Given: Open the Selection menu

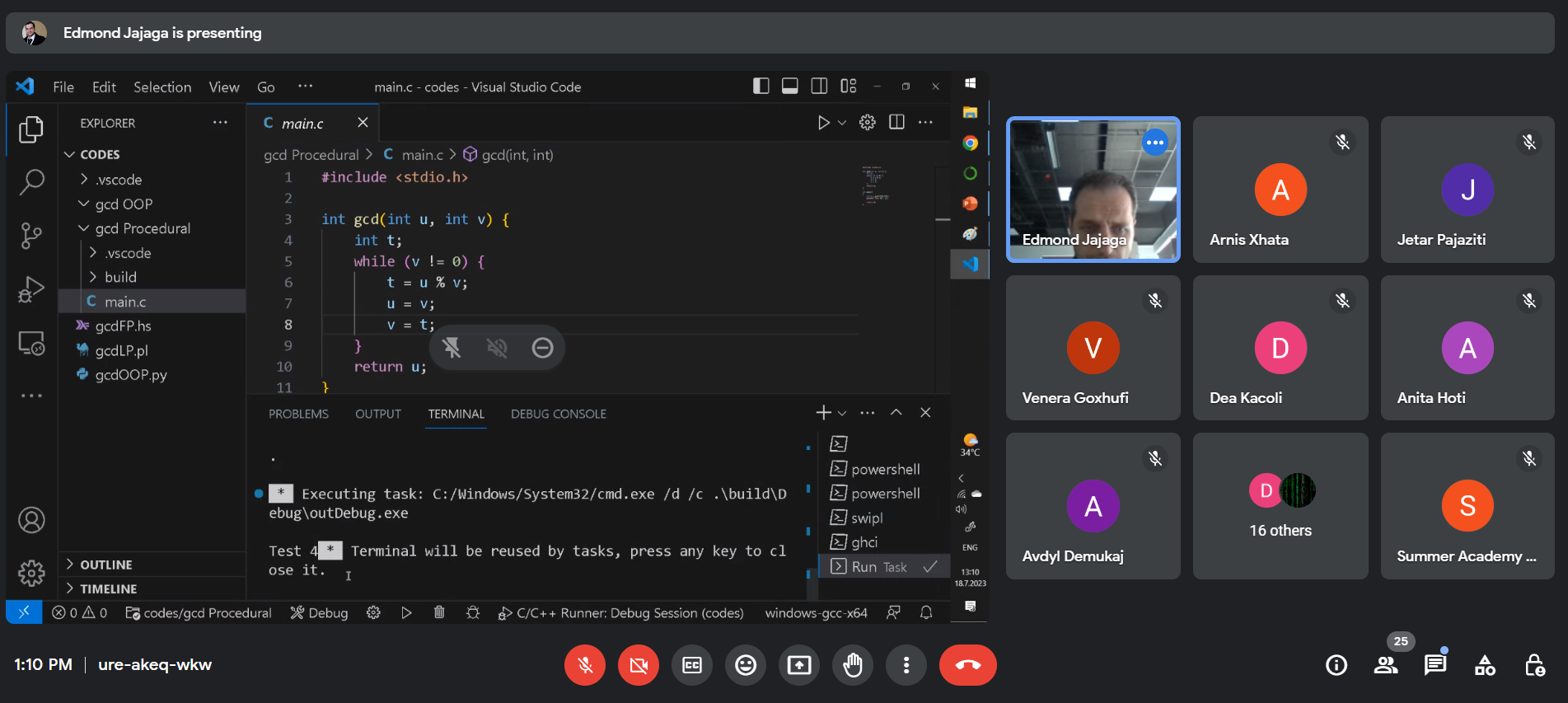Looking at the screenshot, I should pyautogui.click(x=162, y=87).
